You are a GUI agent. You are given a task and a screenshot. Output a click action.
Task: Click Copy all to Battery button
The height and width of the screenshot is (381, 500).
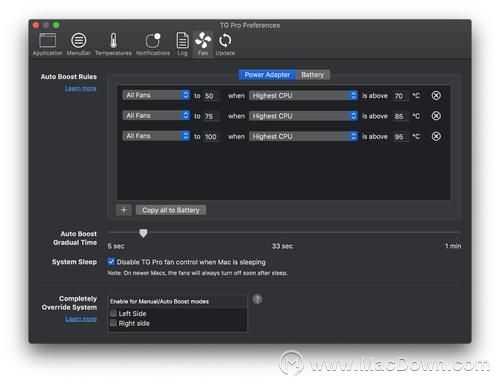[x=171, y=210]
